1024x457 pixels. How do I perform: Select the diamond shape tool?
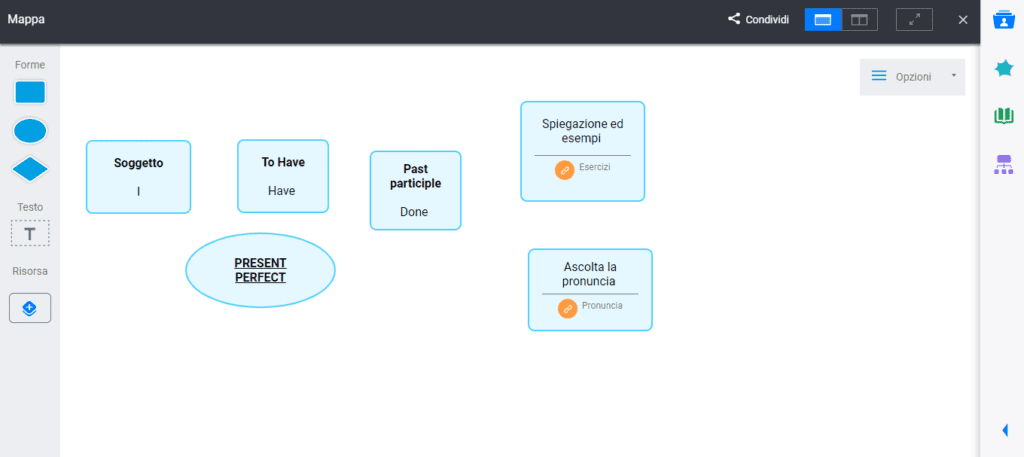pos(30,170)
